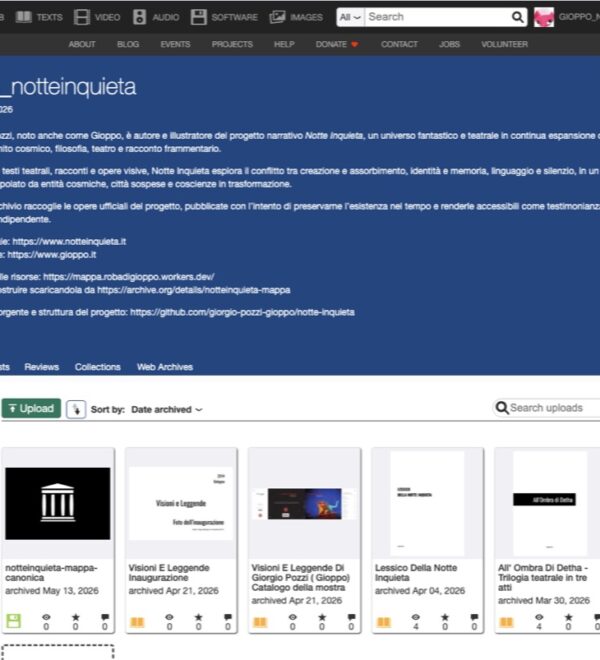Open the notteinquieta-mappa-canonica thumbnail
The width and height of the screenshot is (600, 660).
click(x=58, y=503)
